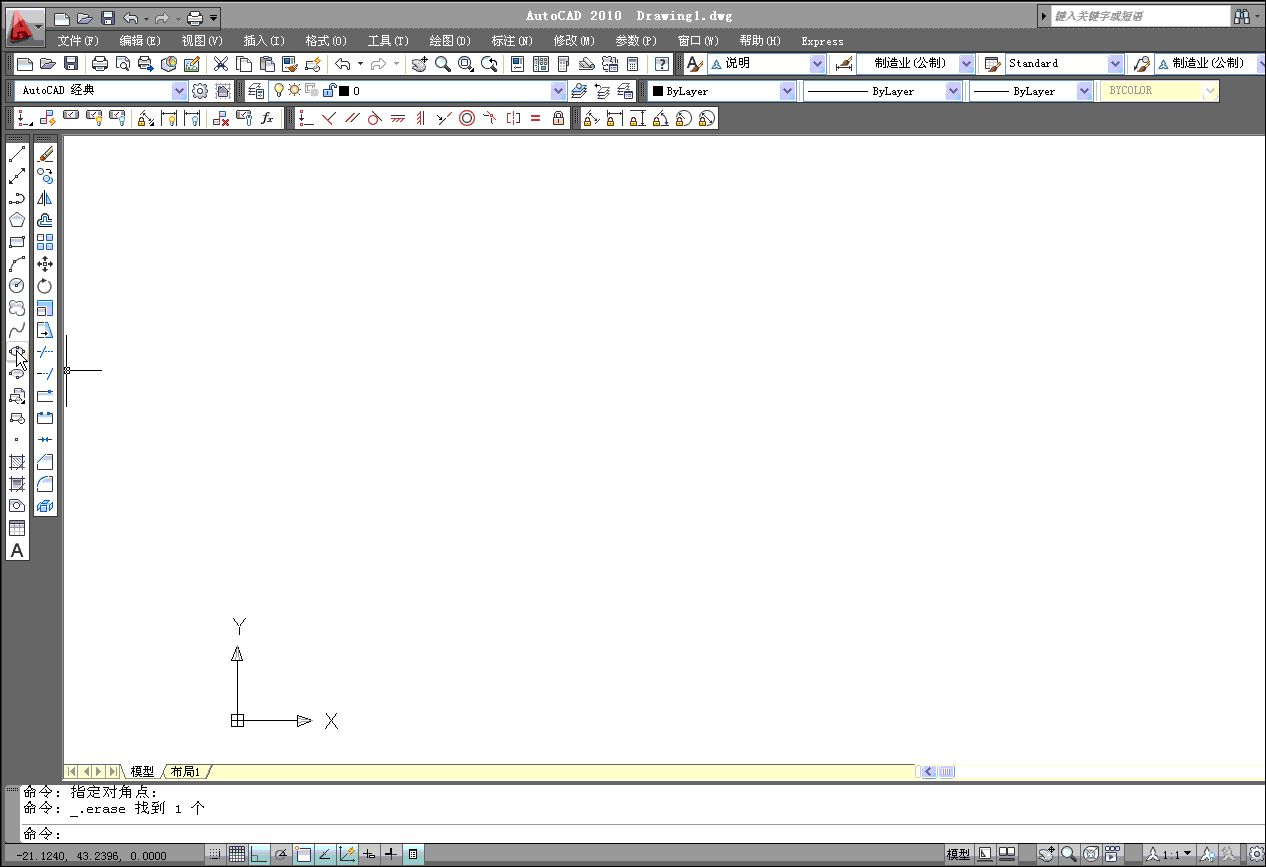Click the Concentric constraint icon
This screenshot has height=867, width=1266.
coord(467,118)
